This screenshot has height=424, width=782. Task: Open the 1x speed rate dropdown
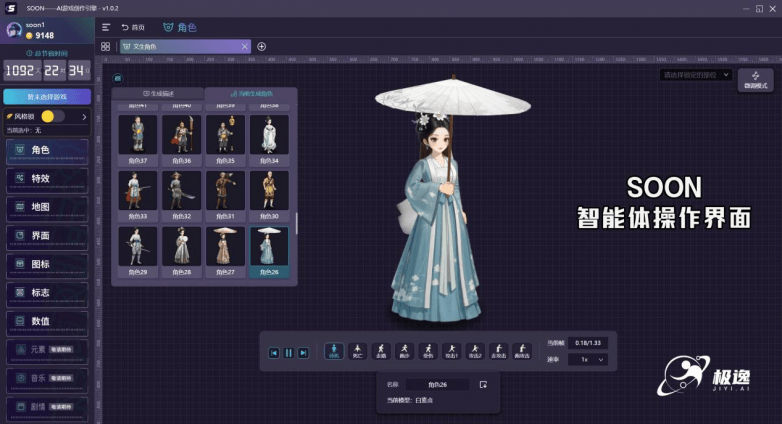pos(587,359)
